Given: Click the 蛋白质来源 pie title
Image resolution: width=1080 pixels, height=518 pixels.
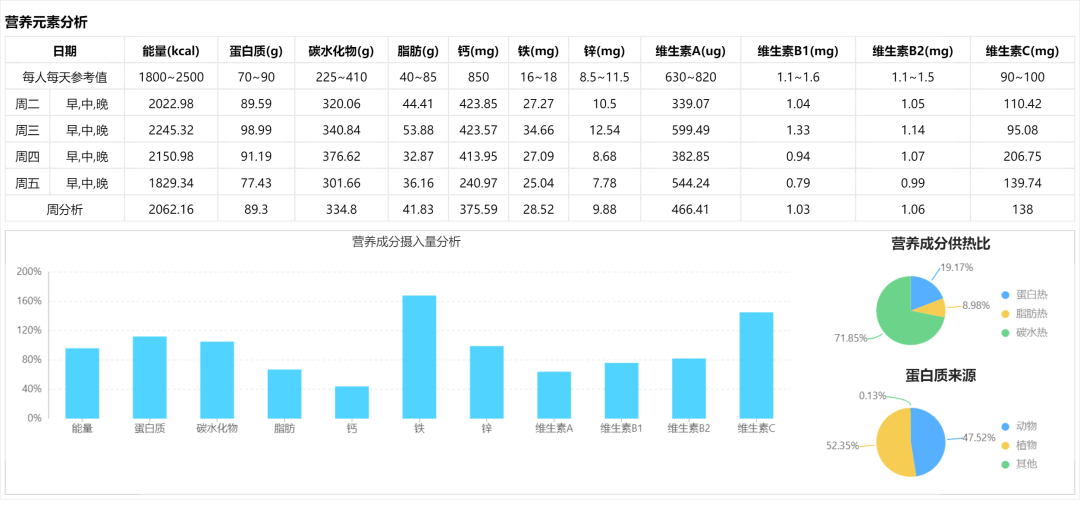Looking at the screenshot, I should coord(941,375).
